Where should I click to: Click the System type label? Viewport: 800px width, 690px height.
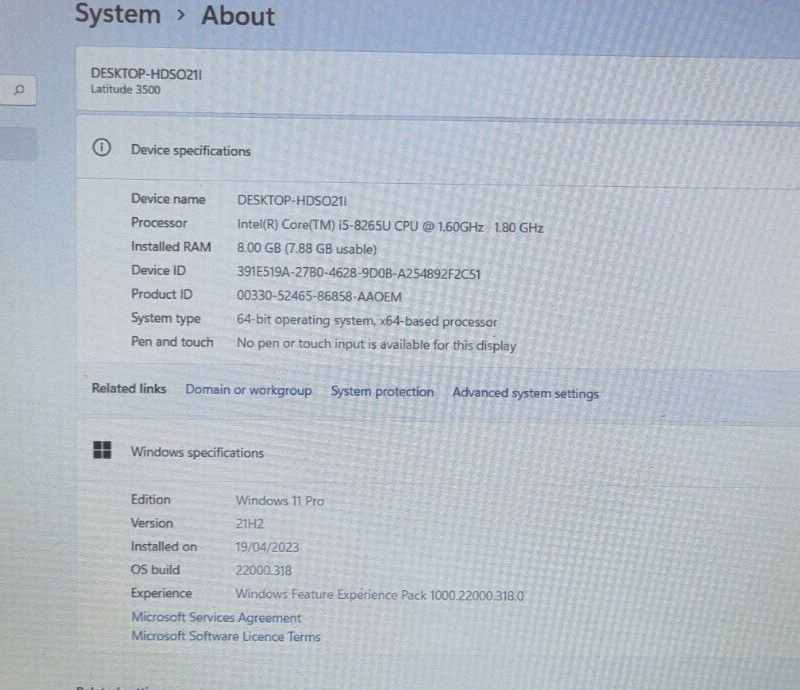click(x=166, y=318)
